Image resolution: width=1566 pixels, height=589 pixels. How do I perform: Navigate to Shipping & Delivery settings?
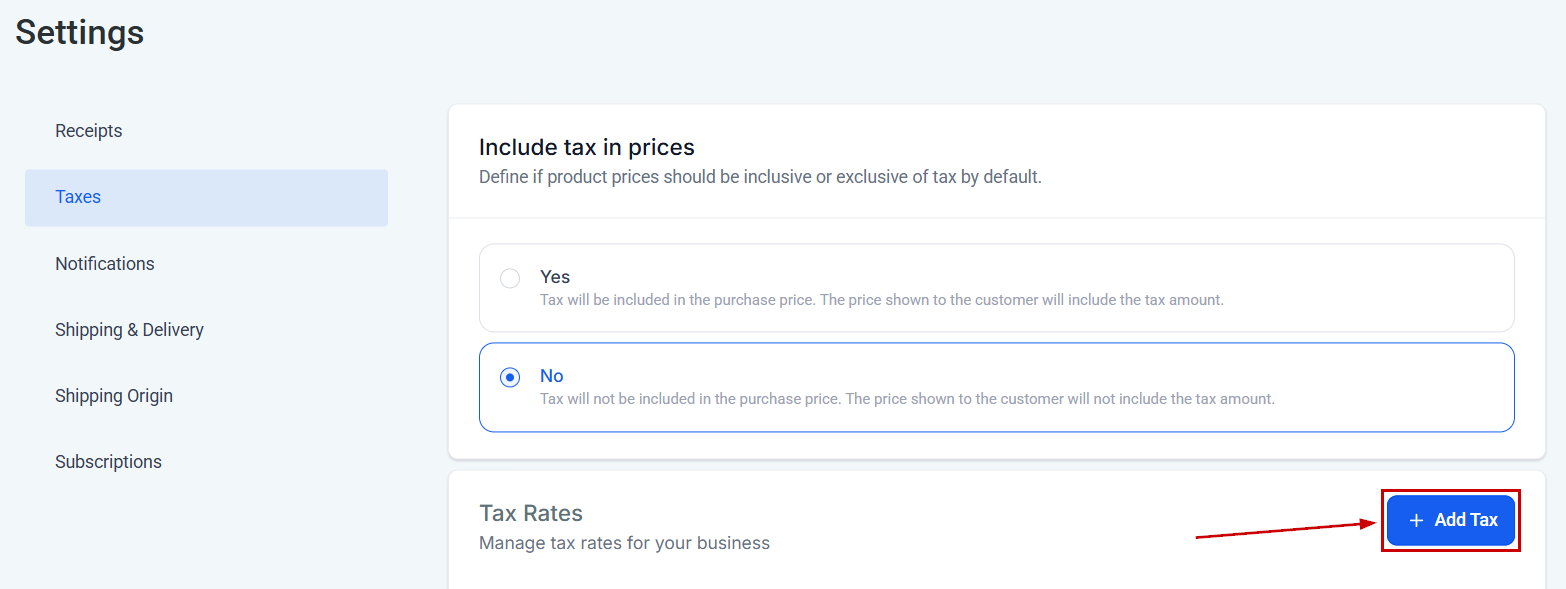pyautogui.click(x=129, y=330)
